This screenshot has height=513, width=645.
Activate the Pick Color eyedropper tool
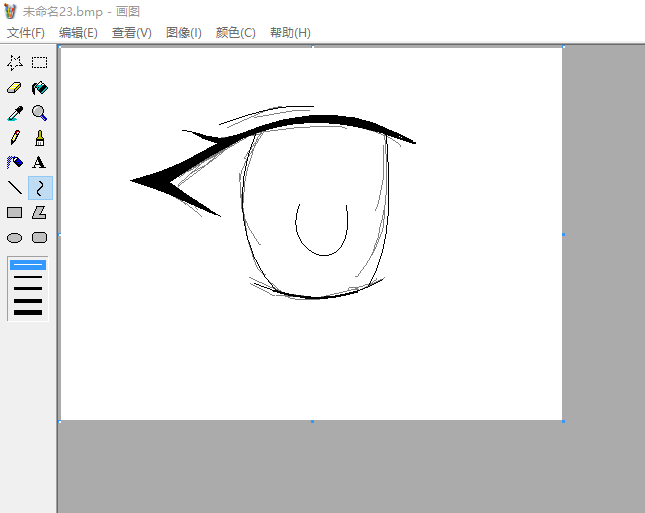pyautogui.click(x=15, y=113)
